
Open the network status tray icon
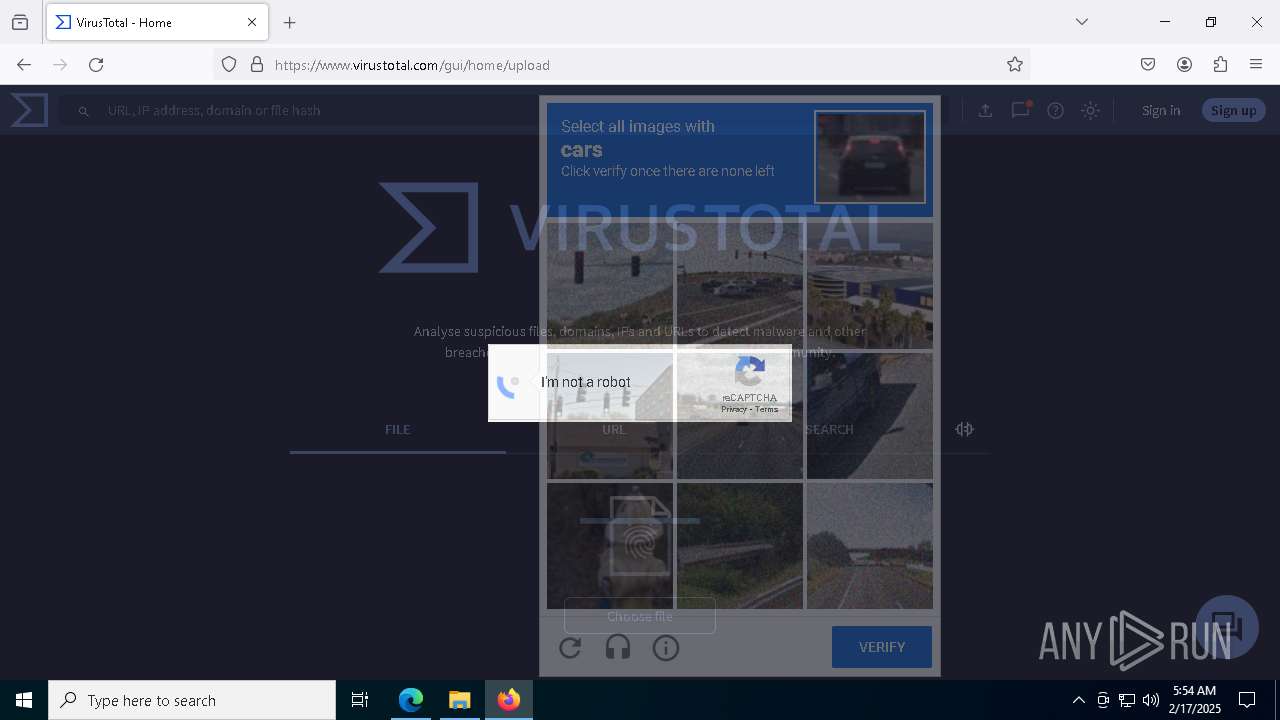[x=1127, y=700]
